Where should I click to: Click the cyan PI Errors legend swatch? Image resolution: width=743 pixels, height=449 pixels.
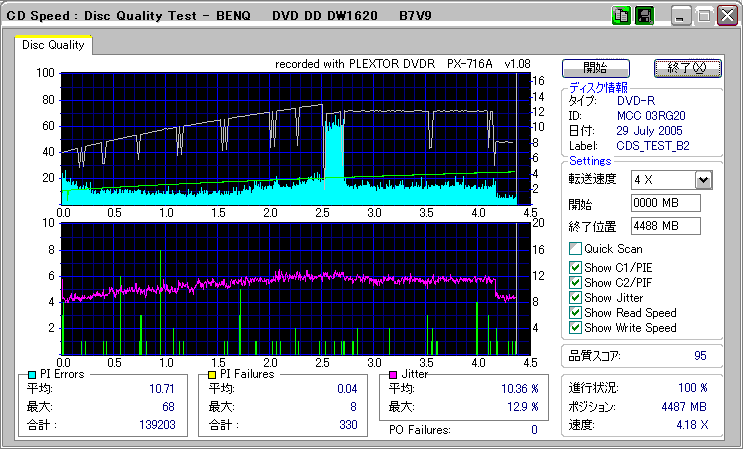pyautogui.click(x=32, y=374)
